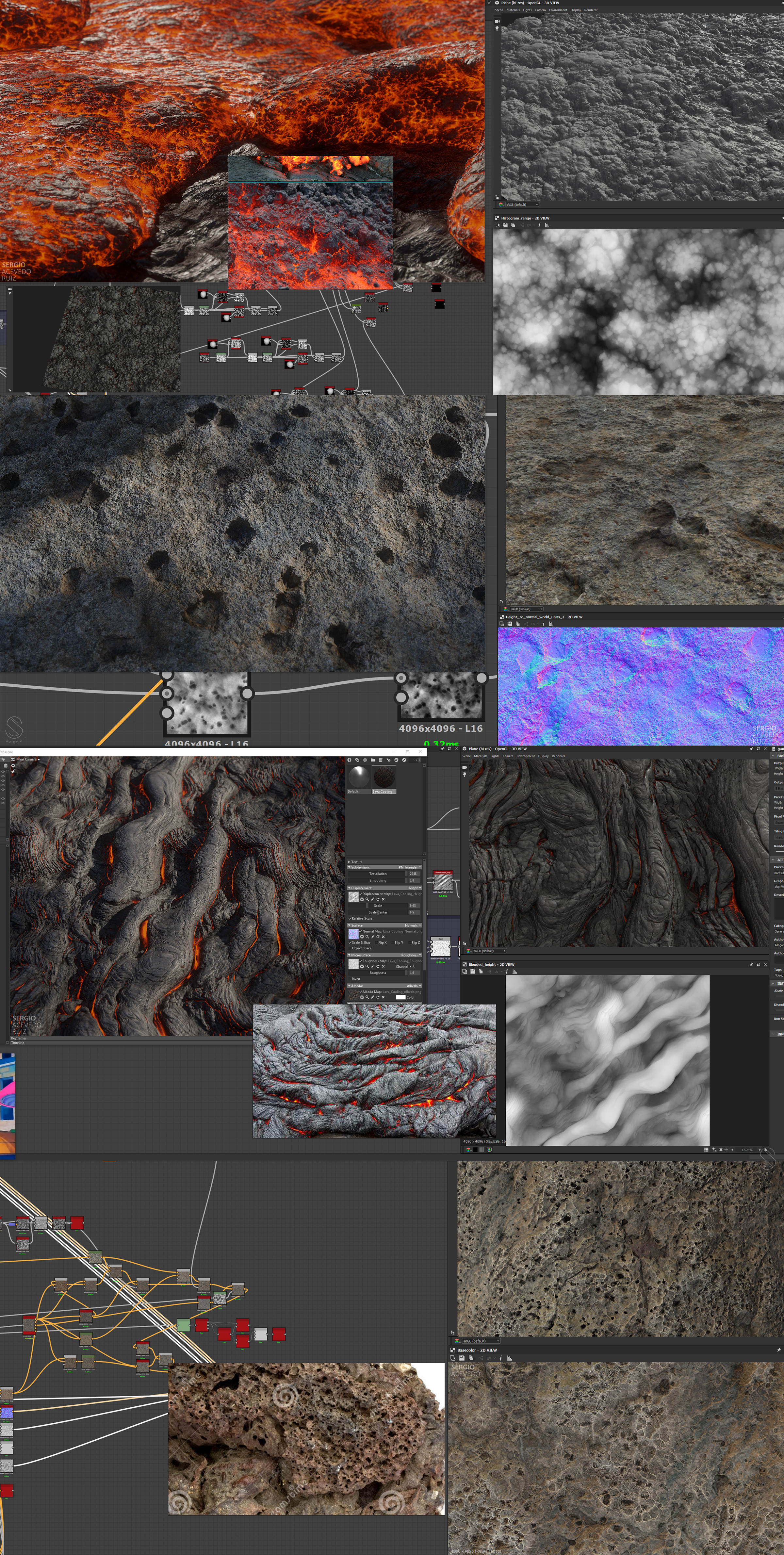This screenshot has height=1555, width=784.
Task: Open Lights menu in 3D view above Histogram_range
Action: pyautogui.click(x=528, y=10)
